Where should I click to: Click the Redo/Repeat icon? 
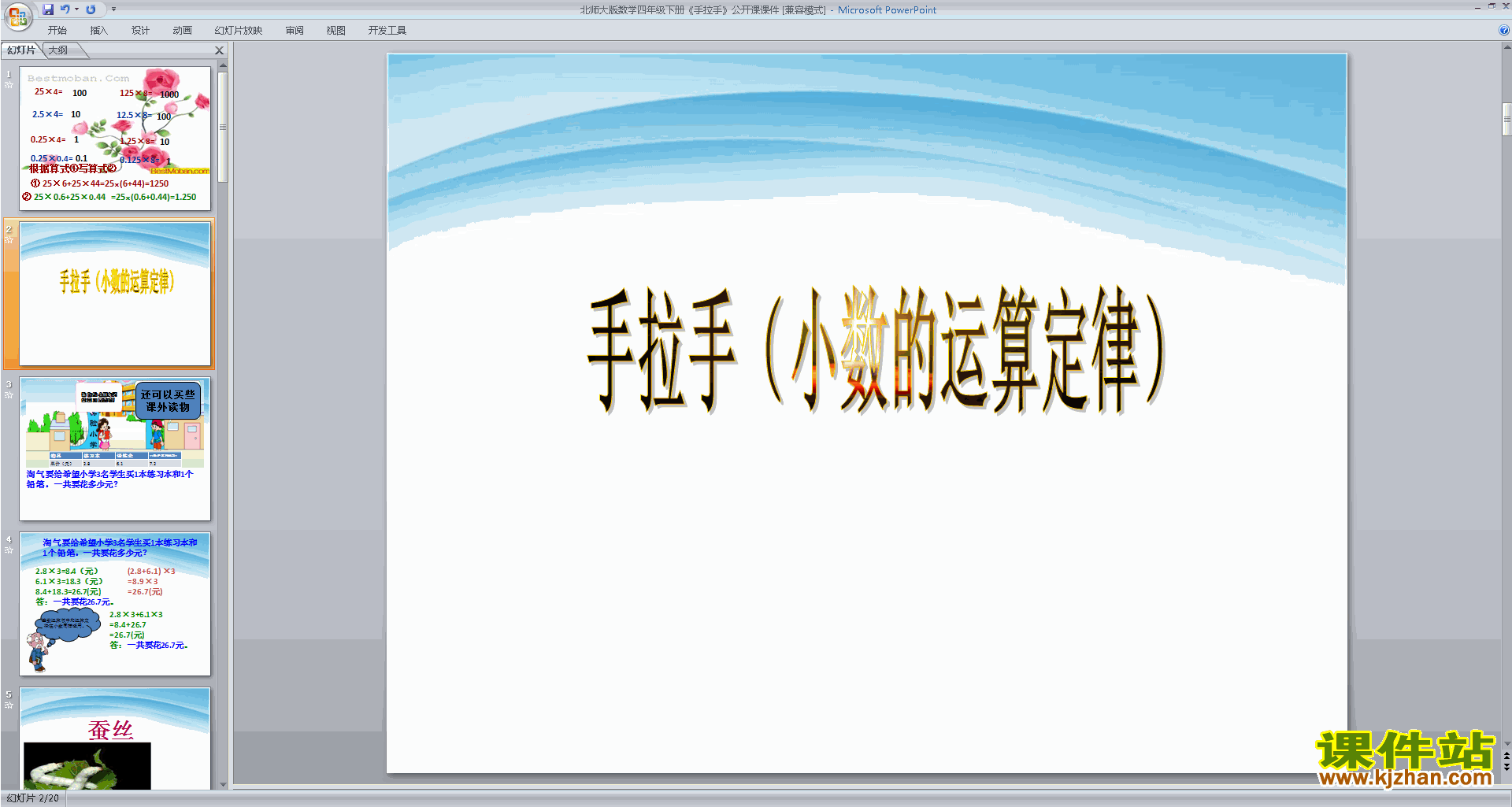point(91,9)
